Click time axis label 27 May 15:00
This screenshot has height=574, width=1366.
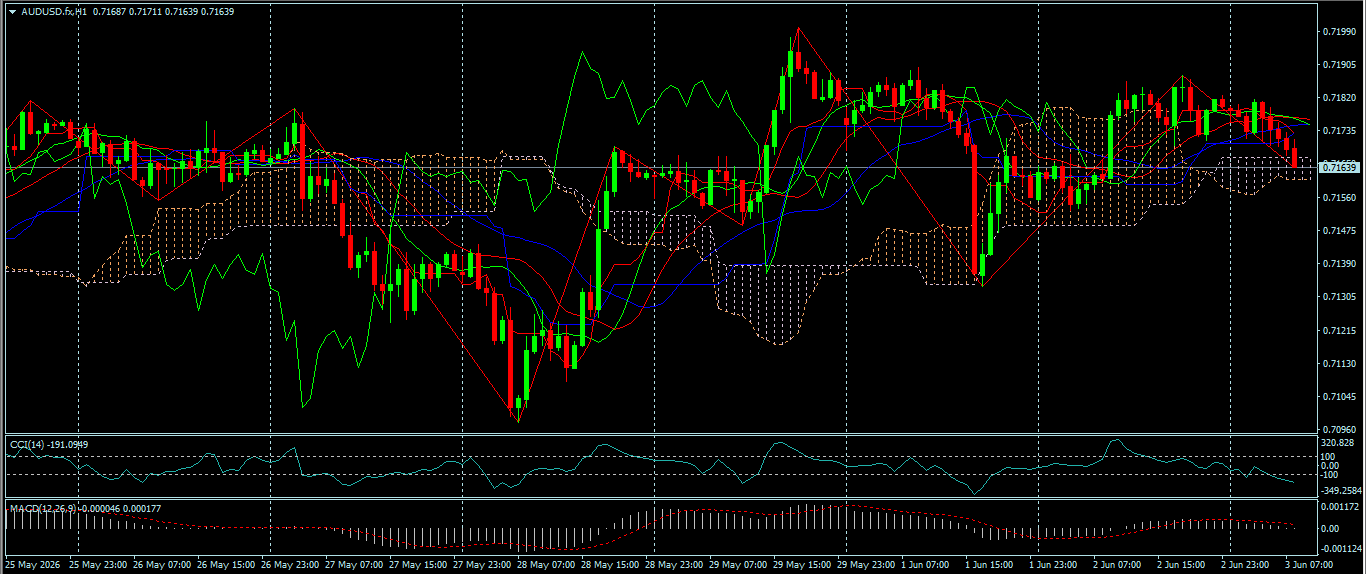point(418,565)
